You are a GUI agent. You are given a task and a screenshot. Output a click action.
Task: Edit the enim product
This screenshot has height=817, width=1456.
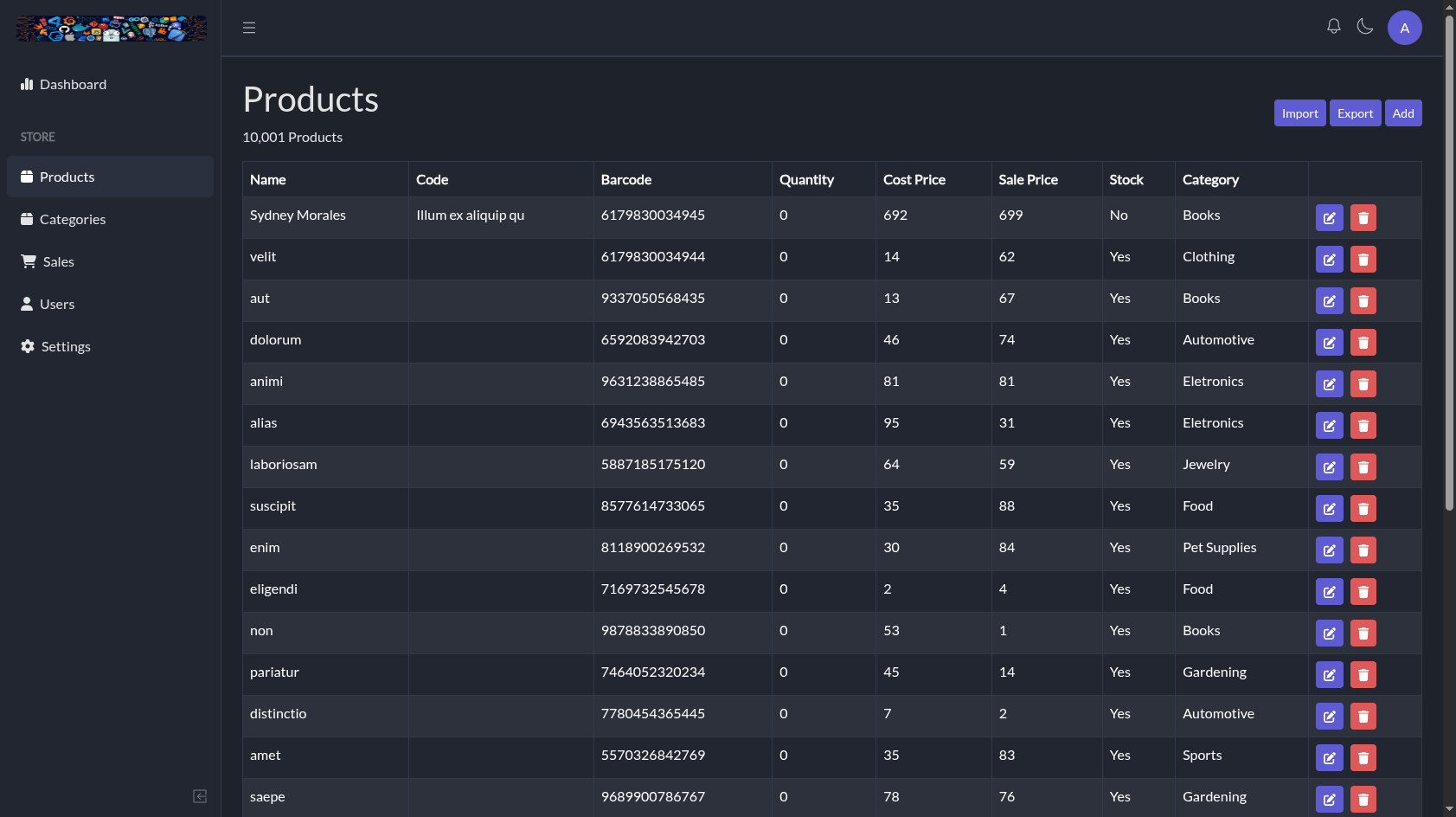(x=1330, y=550)
